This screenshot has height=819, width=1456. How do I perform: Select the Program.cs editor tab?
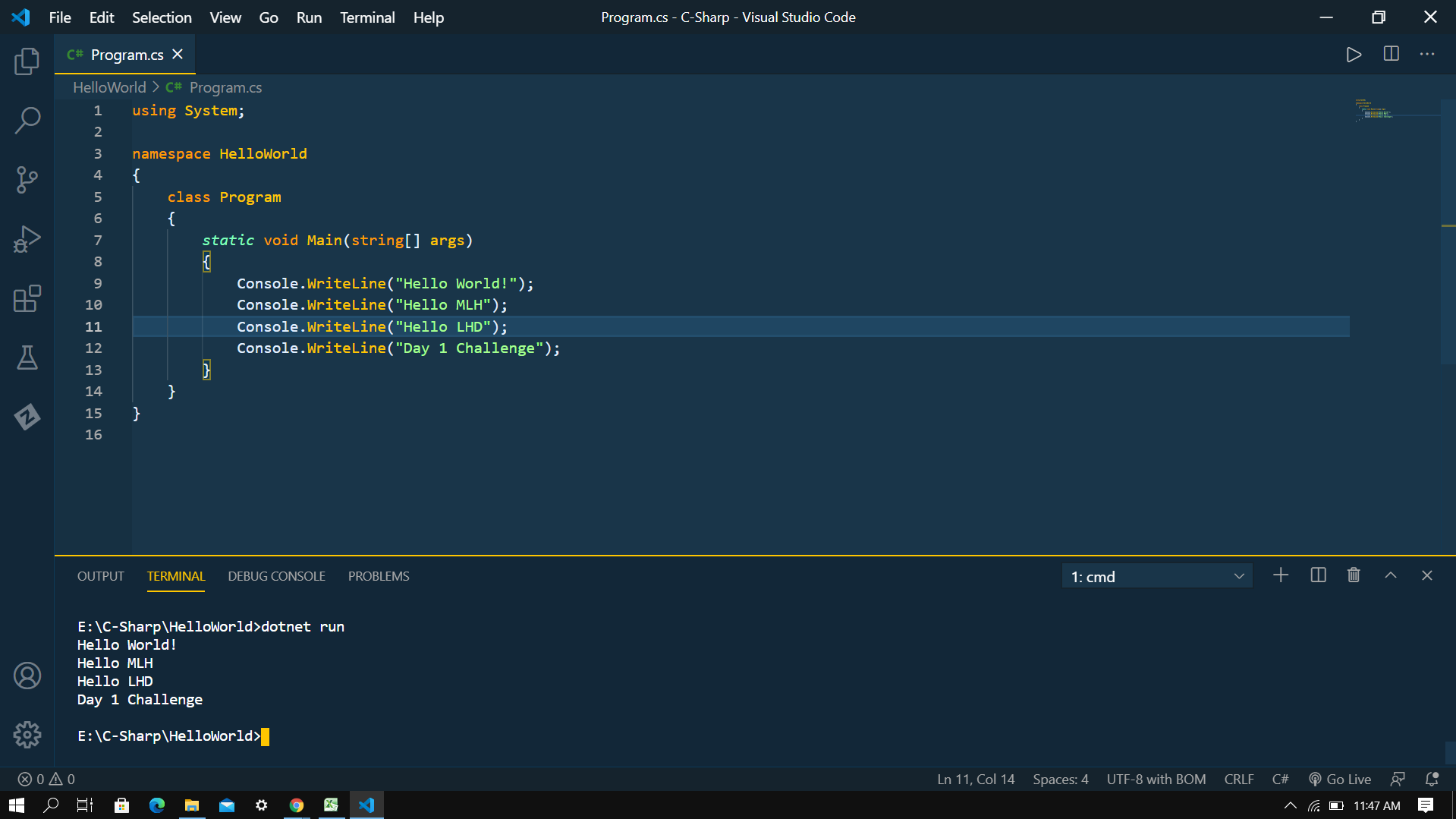click(125, 54)
